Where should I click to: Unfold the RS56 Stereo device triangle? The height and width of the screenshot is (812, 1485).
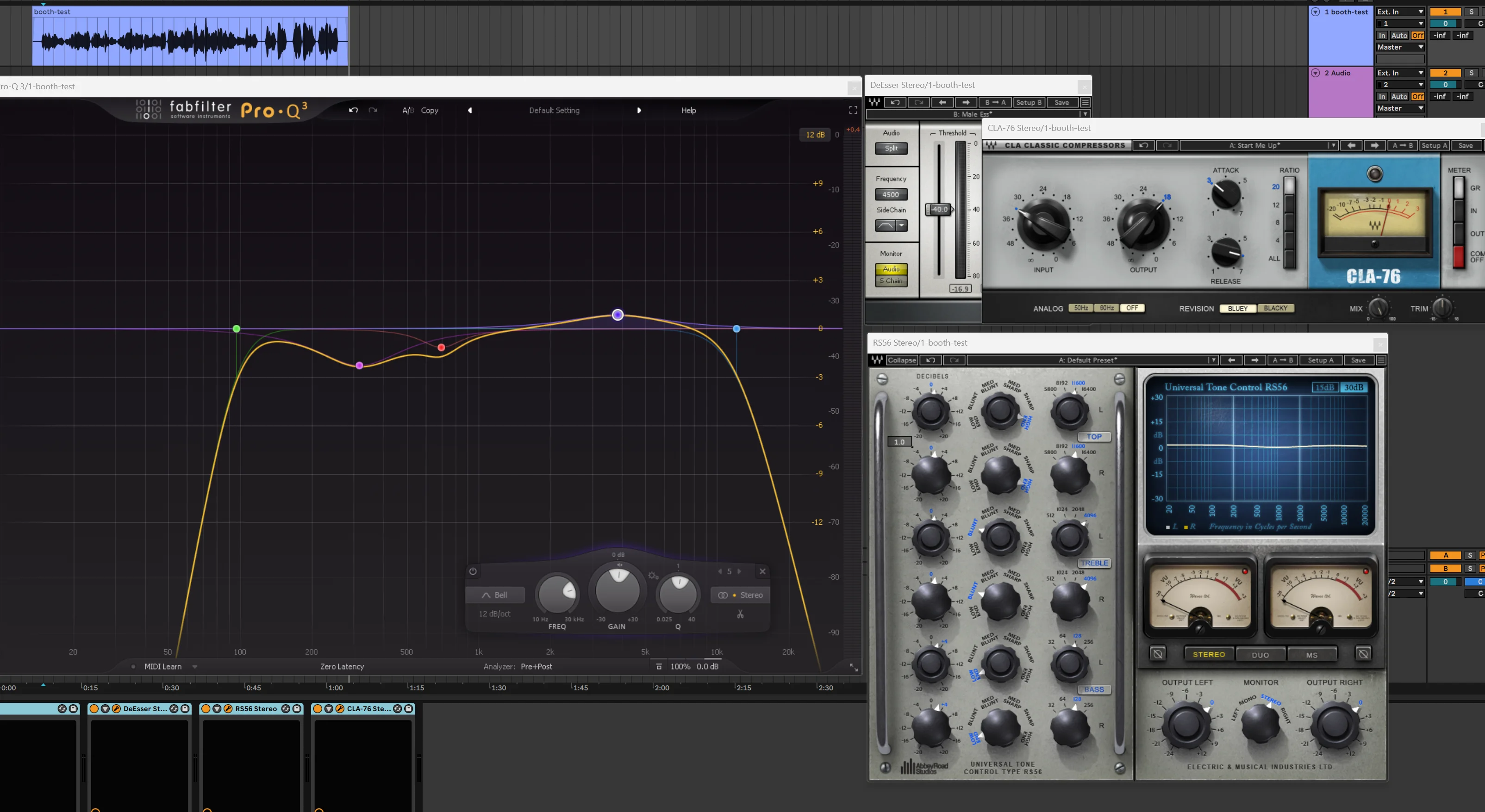click(217, 709)
